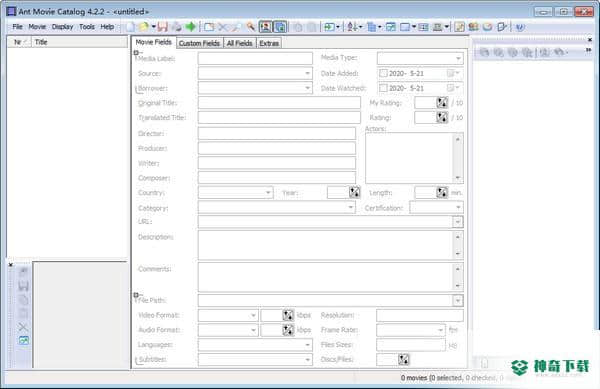
Task: Open the Display menu
Action: [x=62, y=27]
